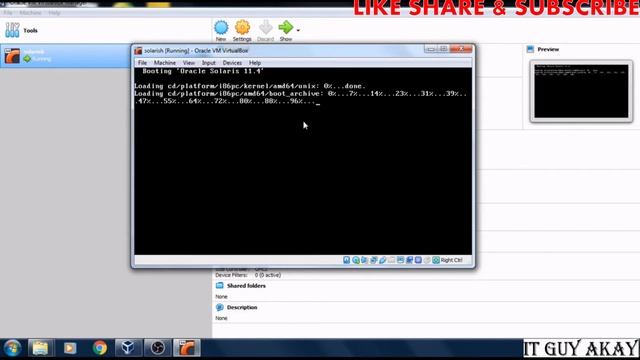This screenshot has width=640, height=360.
Task: Launch Google Chrome from the taskbar
Action: [x=100, y=348]
